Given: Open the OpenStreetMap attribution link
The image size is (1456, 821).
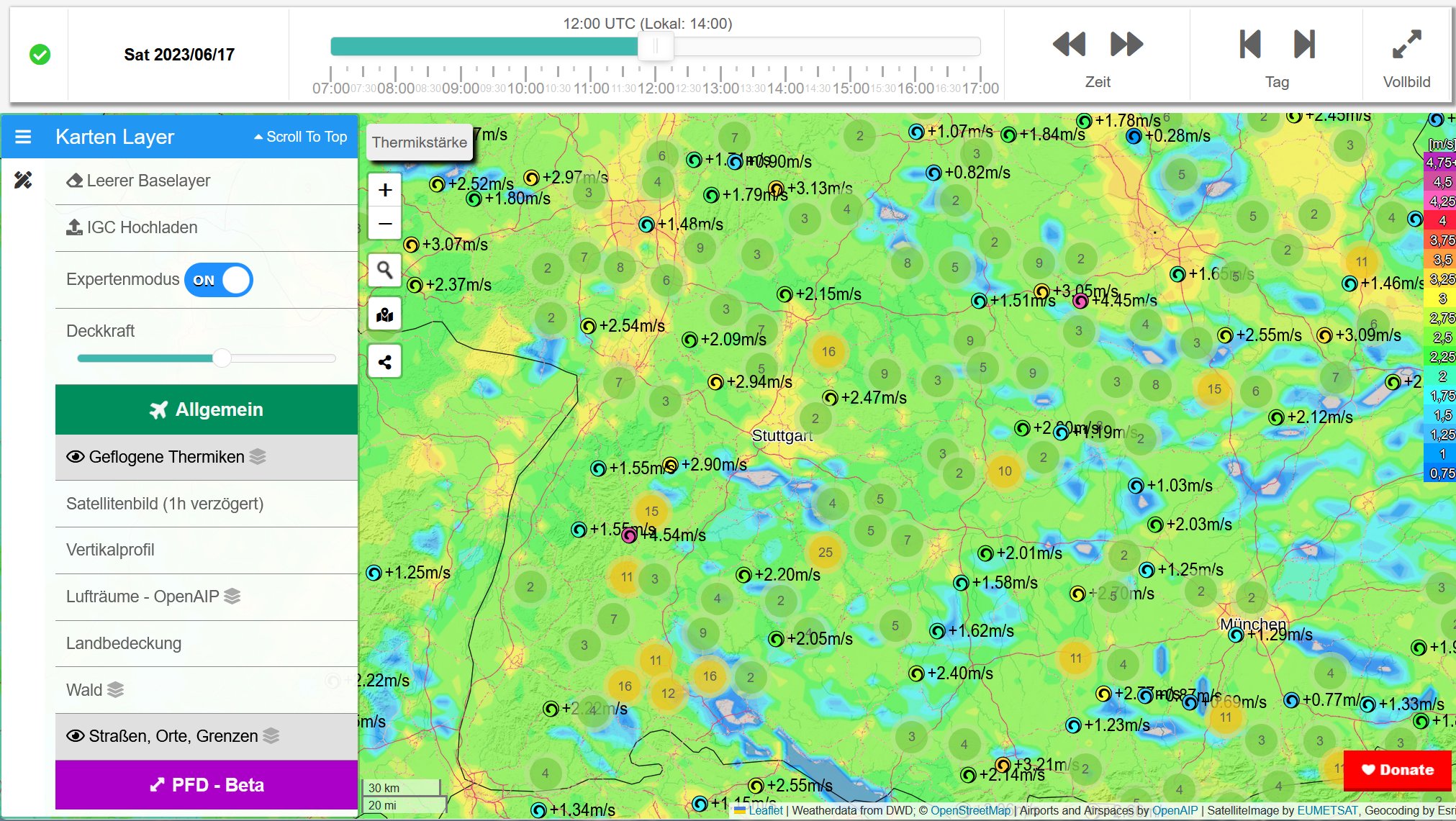Looking at the screenshot, I should [971, 810].
